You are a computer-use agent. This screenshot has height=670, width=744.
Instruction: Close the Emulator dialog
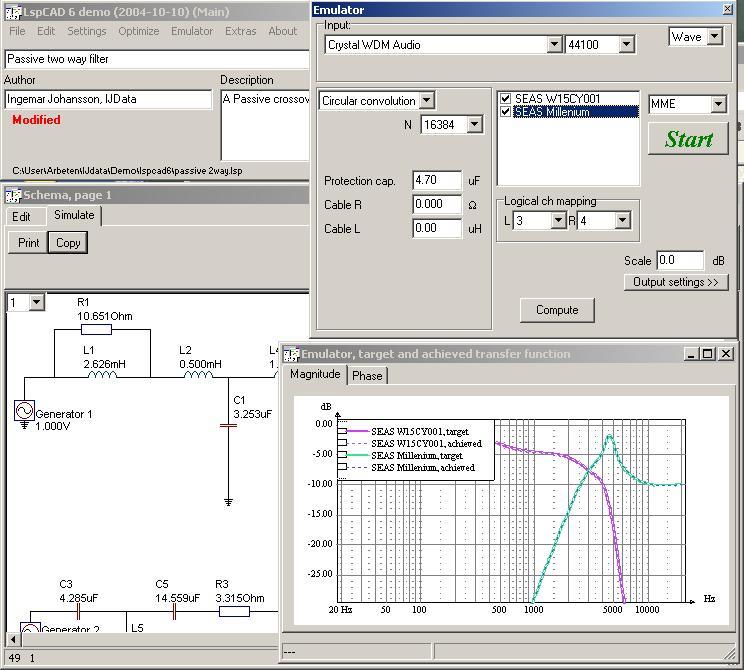pyautogui.click(x=727, y=9)
